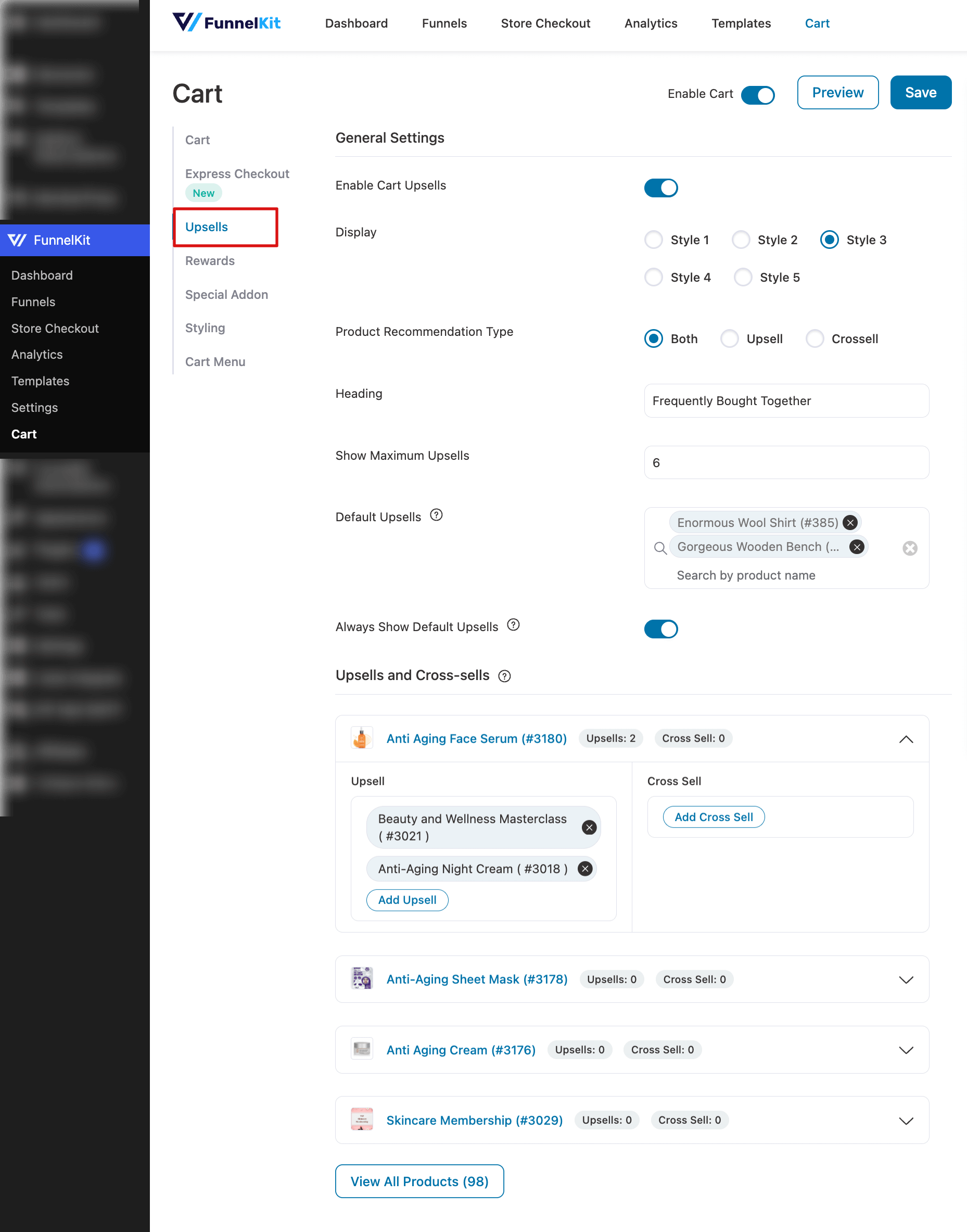Viewport: 967px width, 1232px height.
Task: Click the FunnelKit logo in header
Action: click(x=226, y=23)
